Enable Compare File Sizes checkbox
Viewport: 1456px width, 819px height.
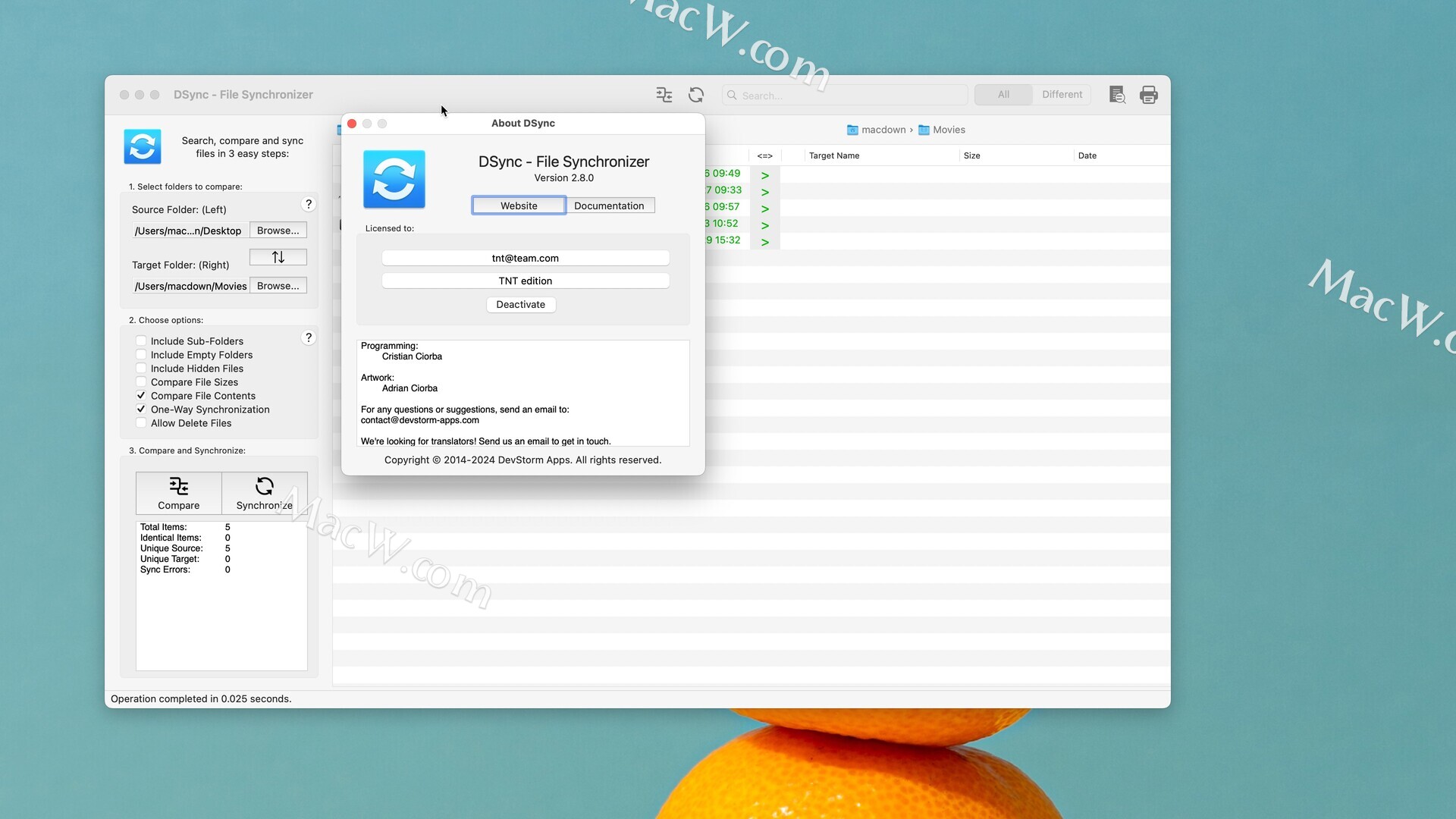point(141,382)
